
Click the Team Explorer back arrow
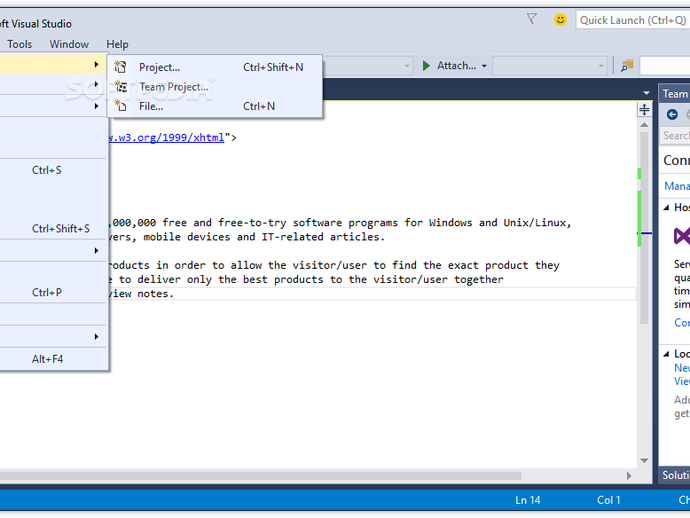coord(672,114)
